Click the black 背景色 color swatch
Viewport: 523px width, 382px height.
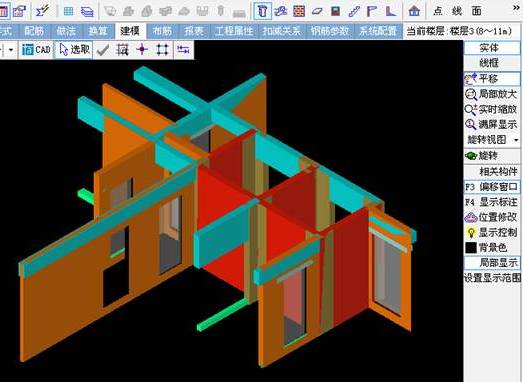[x=471, y=248]
